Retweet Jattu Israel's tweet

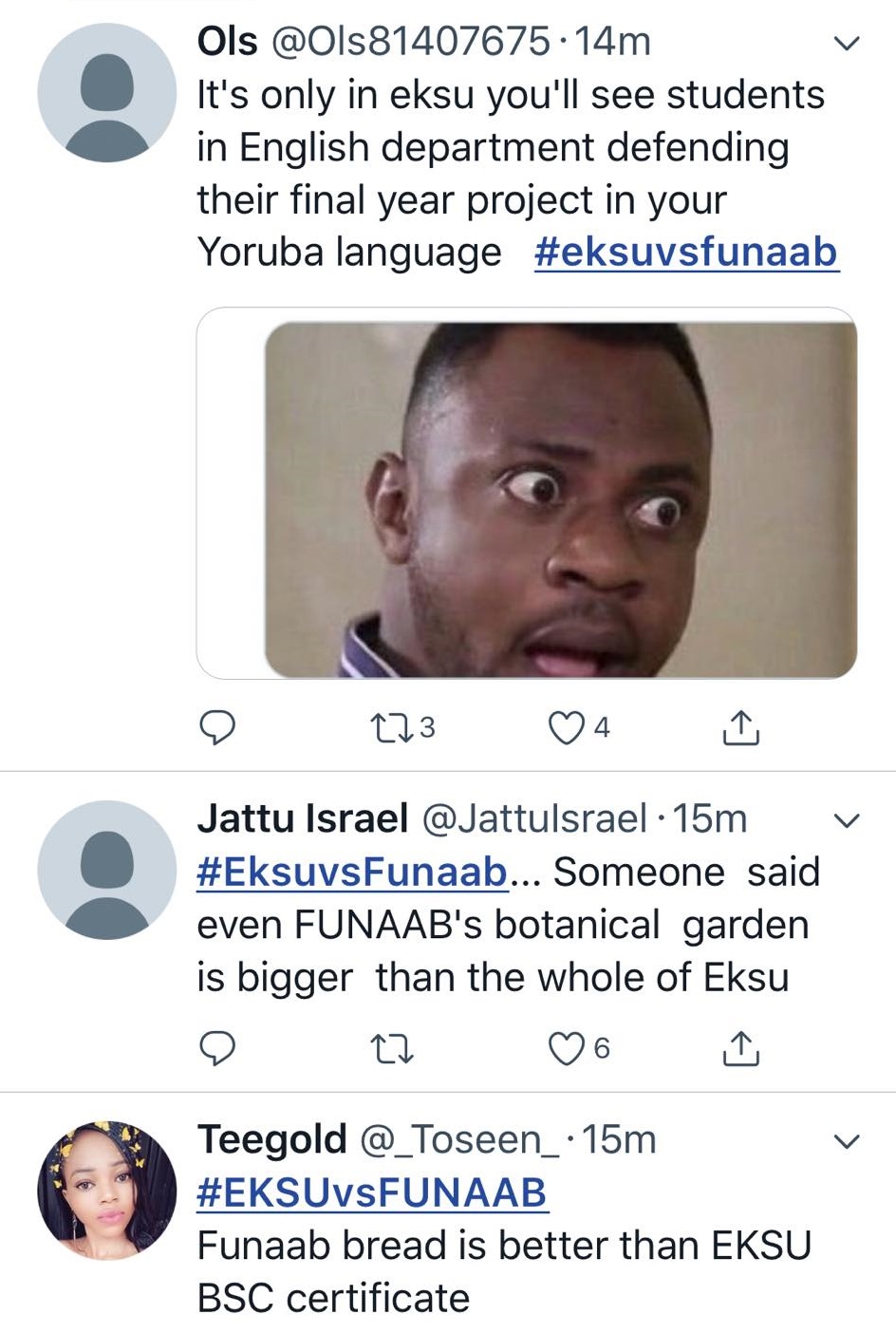click(390, 1049)
